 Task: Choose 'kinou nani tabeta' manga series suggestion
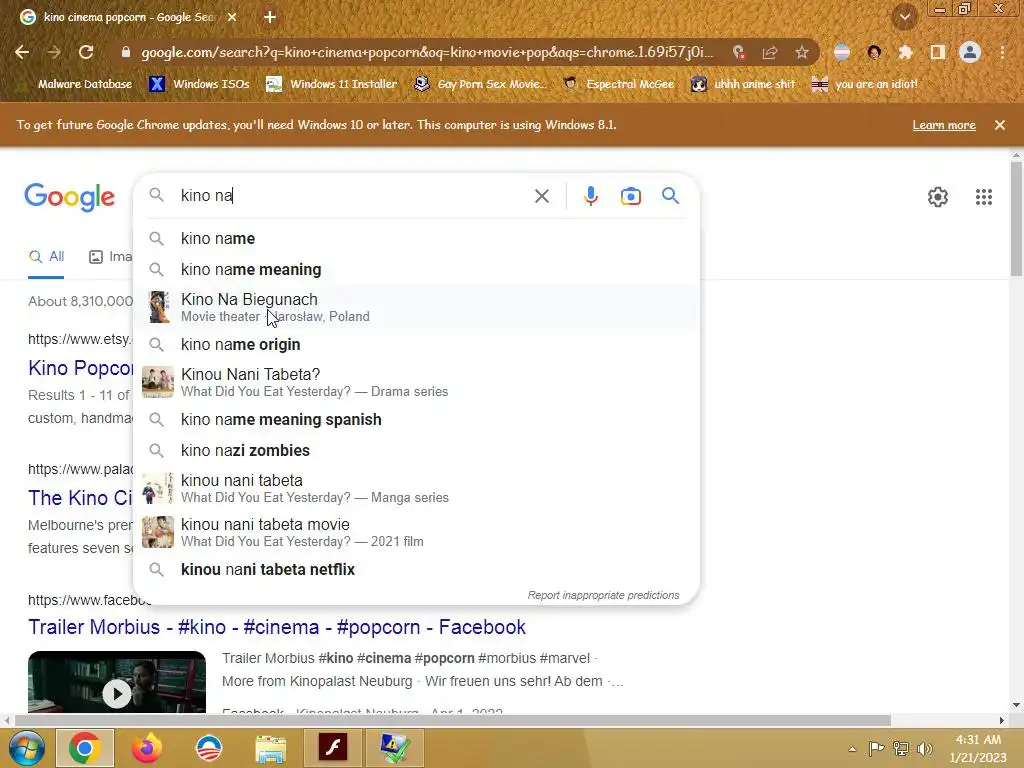[x=416, y=488]
